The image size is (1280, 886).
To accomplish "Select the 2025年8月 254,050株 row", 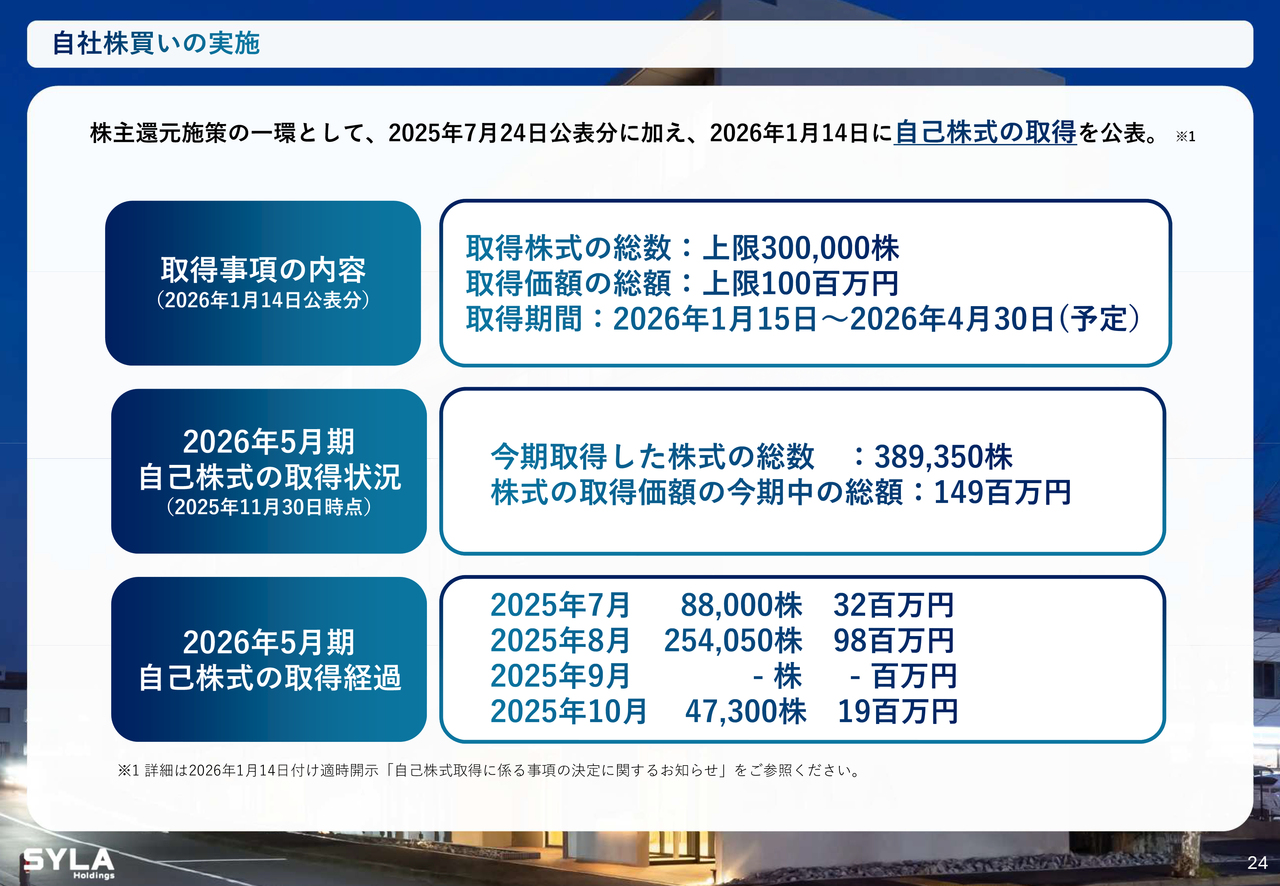I will (x=722, y=640).
